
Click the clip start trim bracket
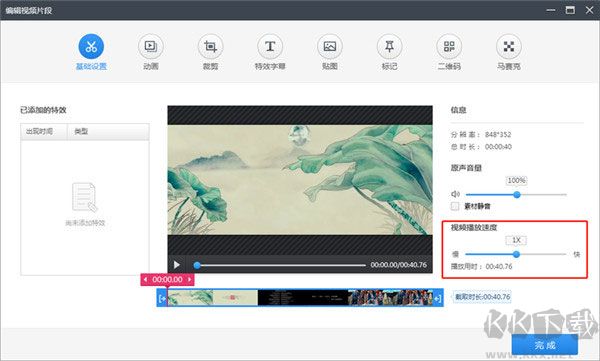pyautogui.click(x=162, y=298)
